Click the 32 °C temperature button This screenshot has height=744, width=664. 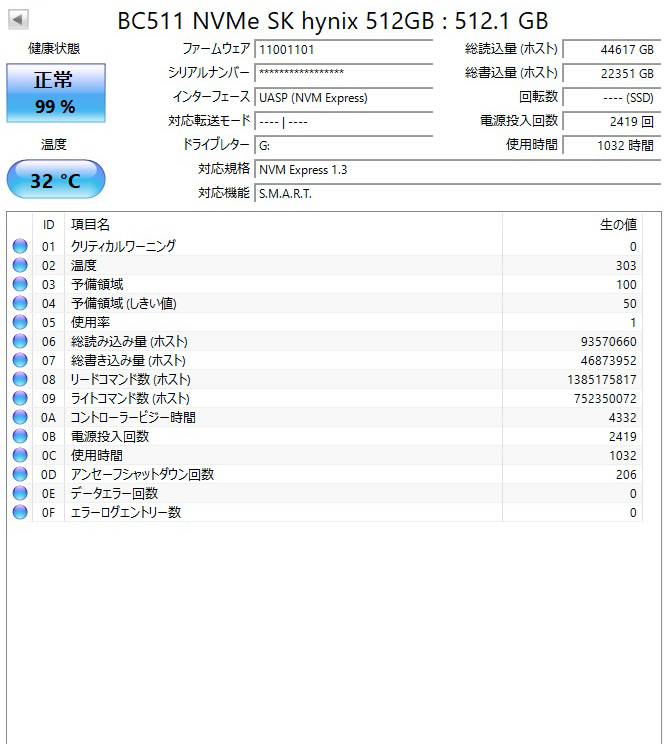(x=55, y=180)
